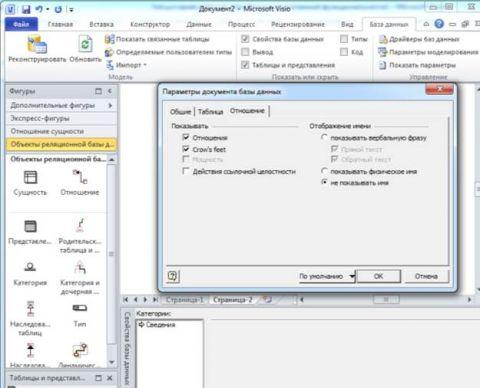The width and height of the screenshot is (480, 388).
Task: Toggle the Типы checkbox
Action: pos(344,39)
